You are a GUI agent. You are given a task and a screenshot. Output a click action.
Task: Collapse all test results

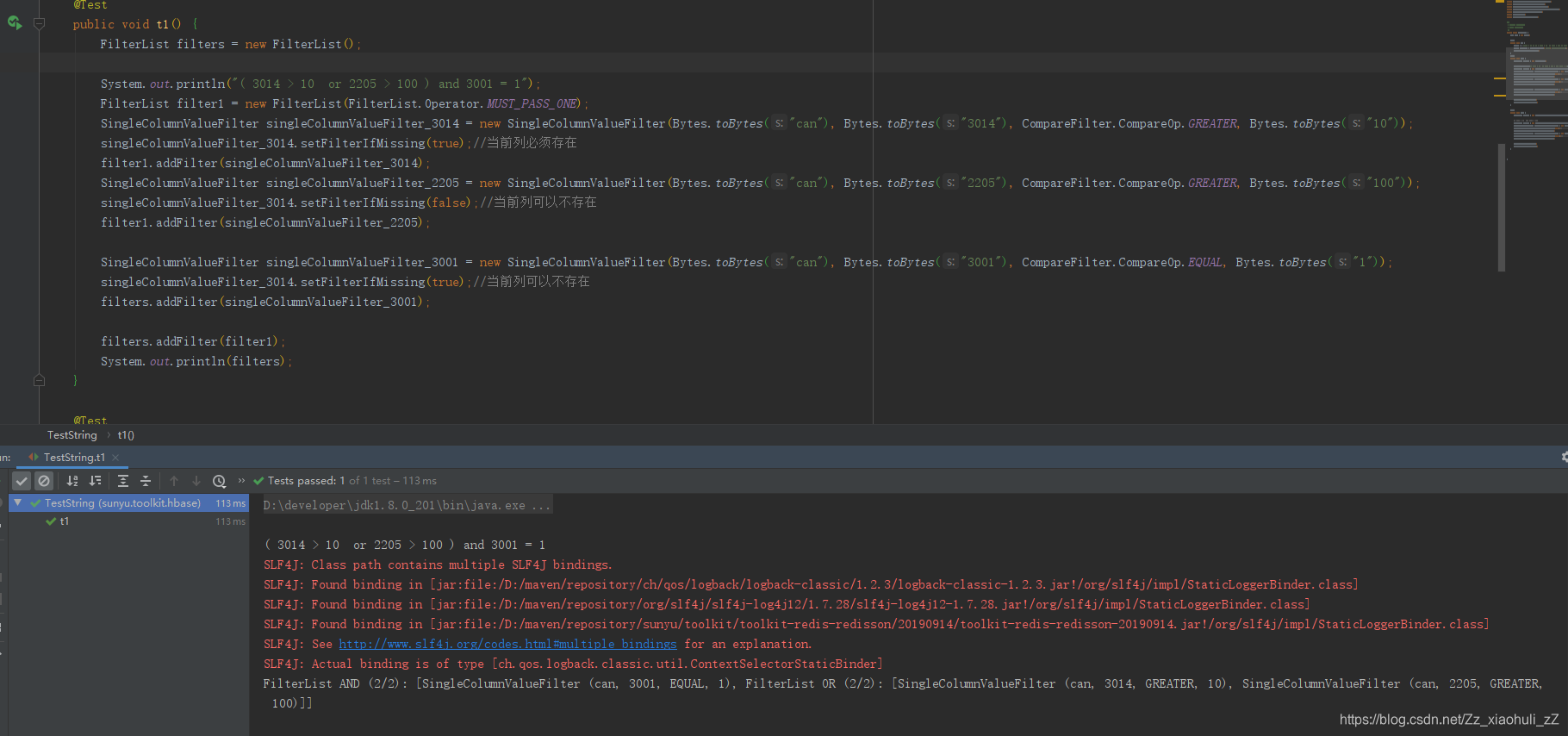[145, 481]
